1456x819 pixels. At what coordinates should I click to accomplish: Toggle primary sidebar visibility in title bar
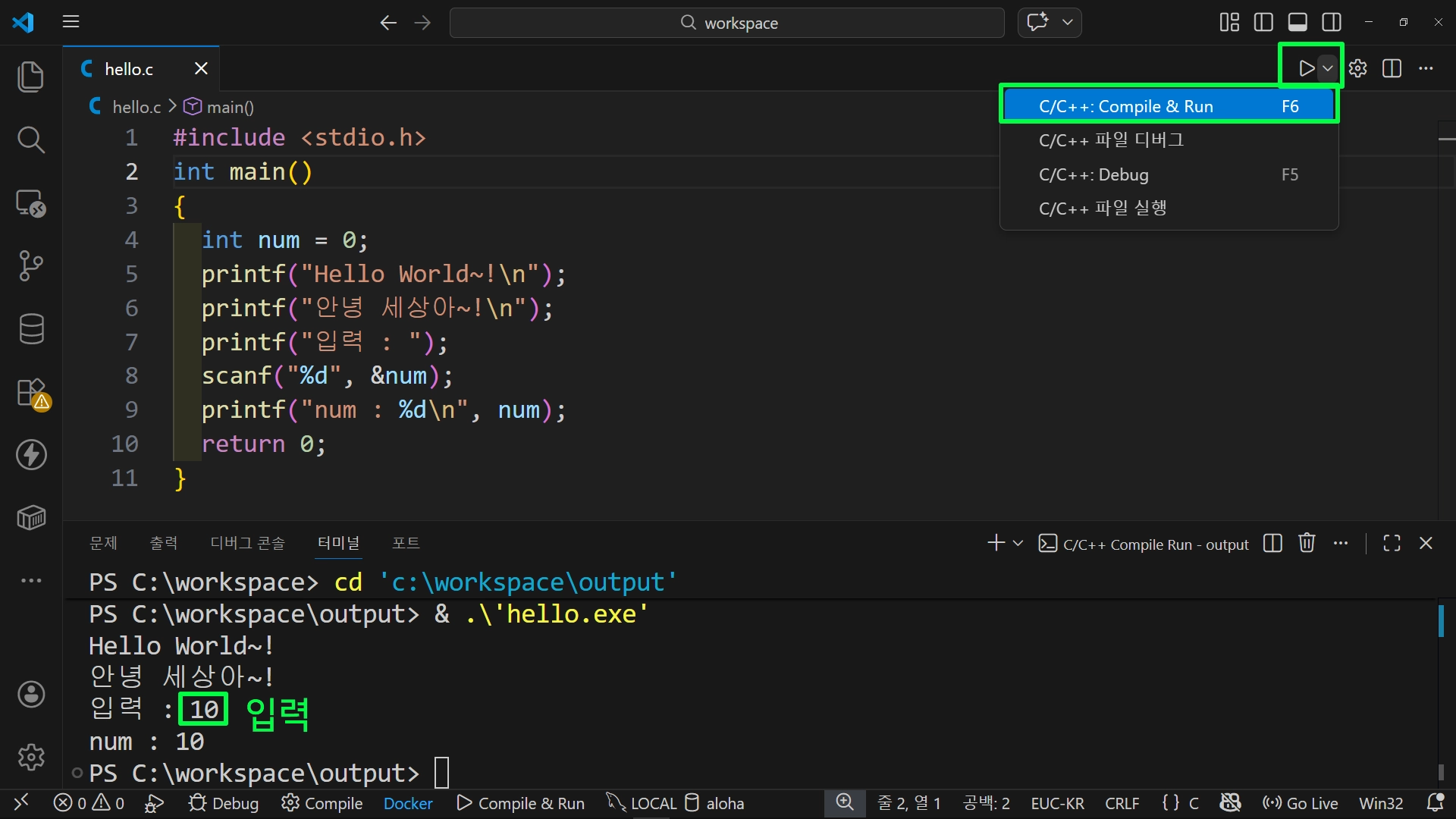point(1263,23)
